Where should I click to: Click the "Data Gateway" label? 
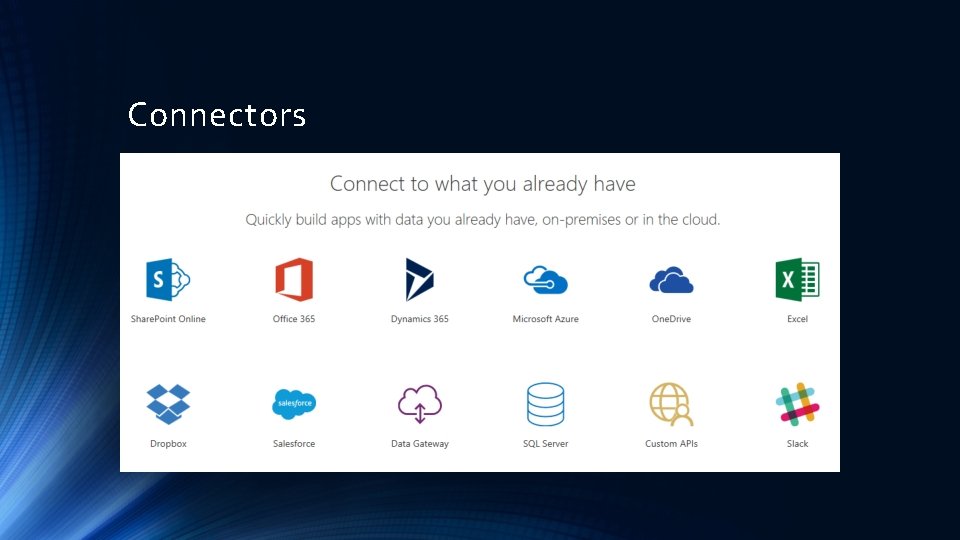click(x=420, y=444)
